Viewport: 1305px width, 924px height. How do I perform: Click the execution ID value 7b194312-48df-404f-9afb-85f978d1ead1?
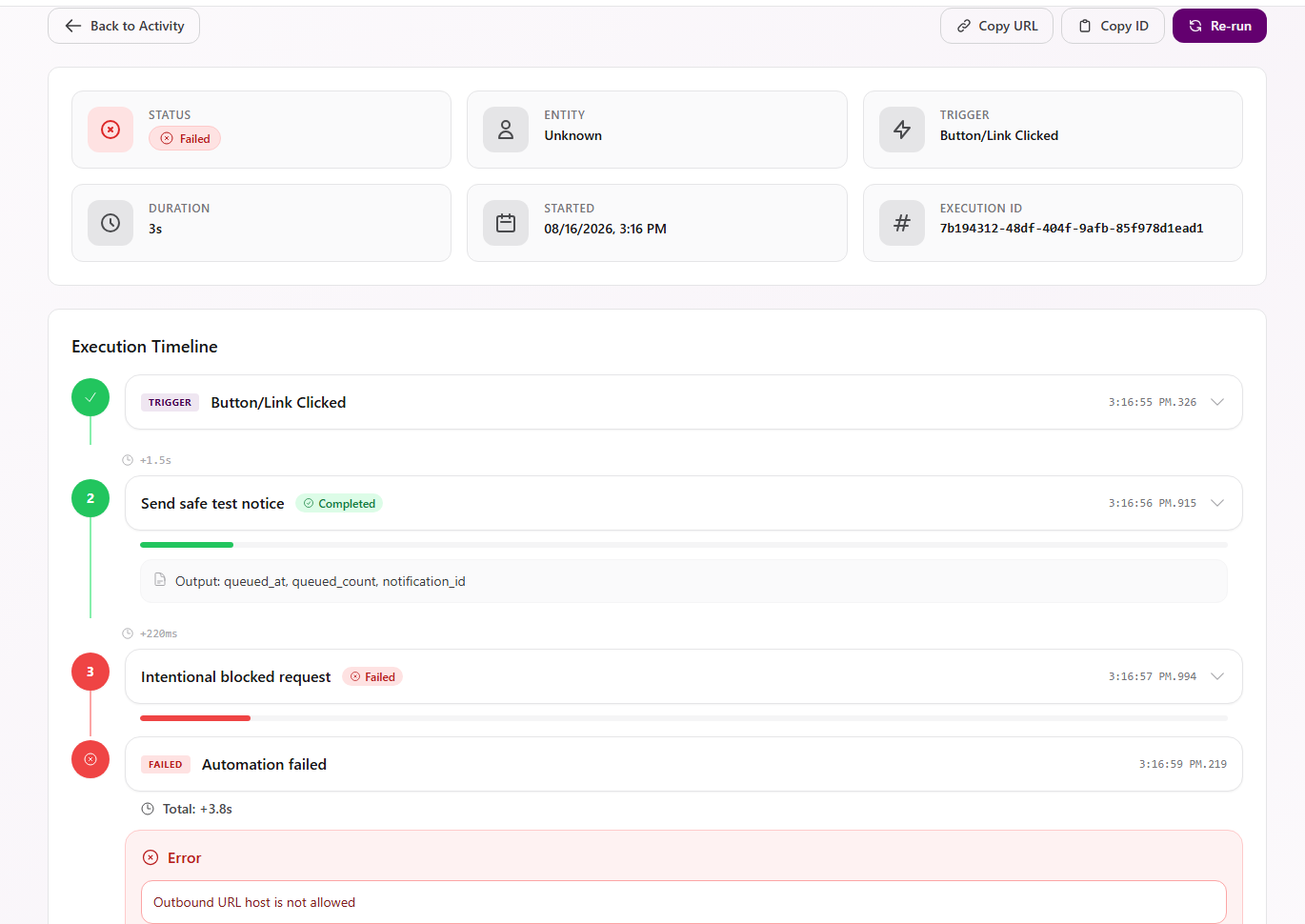pyautogui.click(x=1072, y=229)
